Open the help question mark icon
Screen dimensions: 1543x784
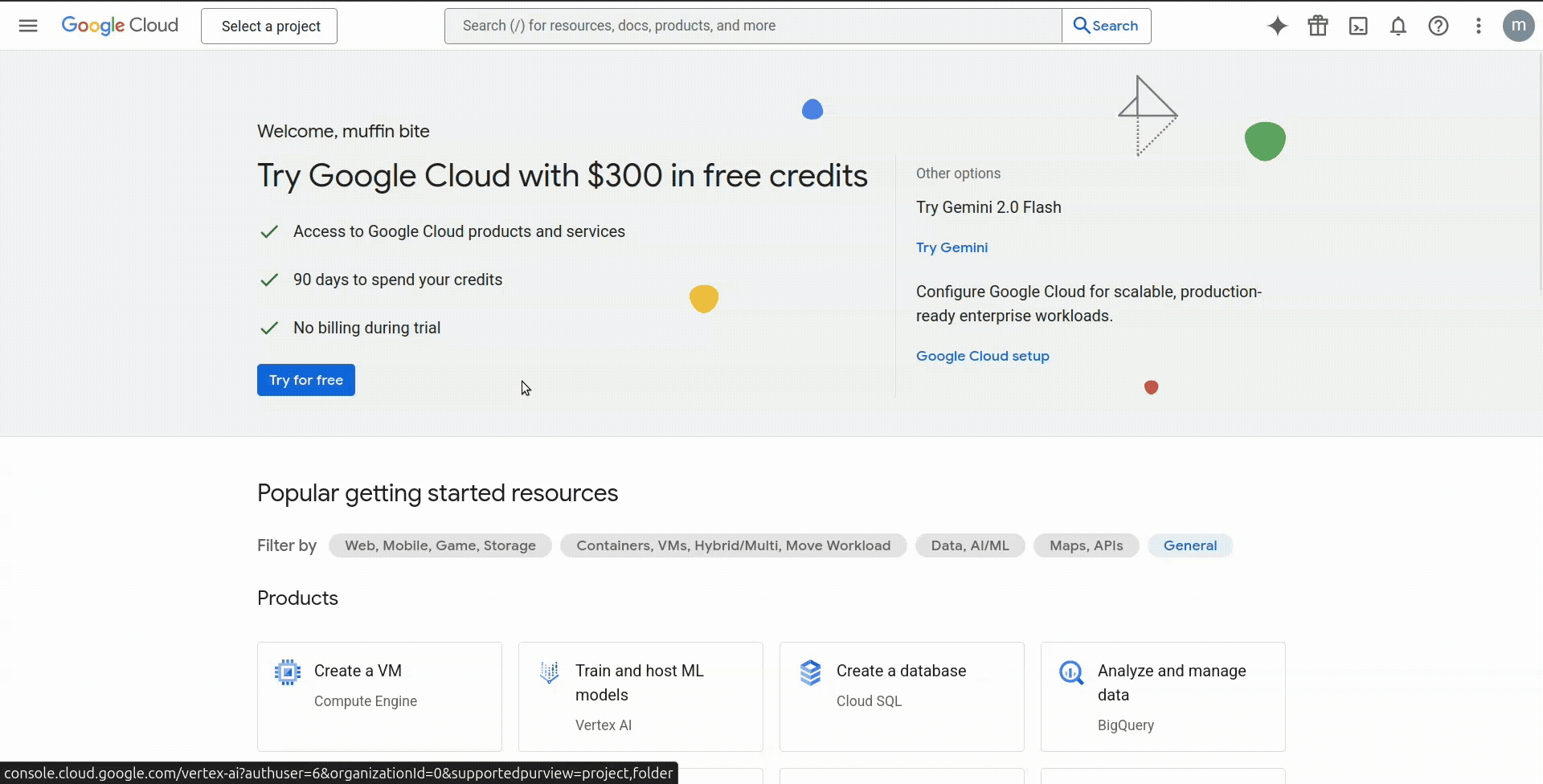click(x=1439, y=26)
